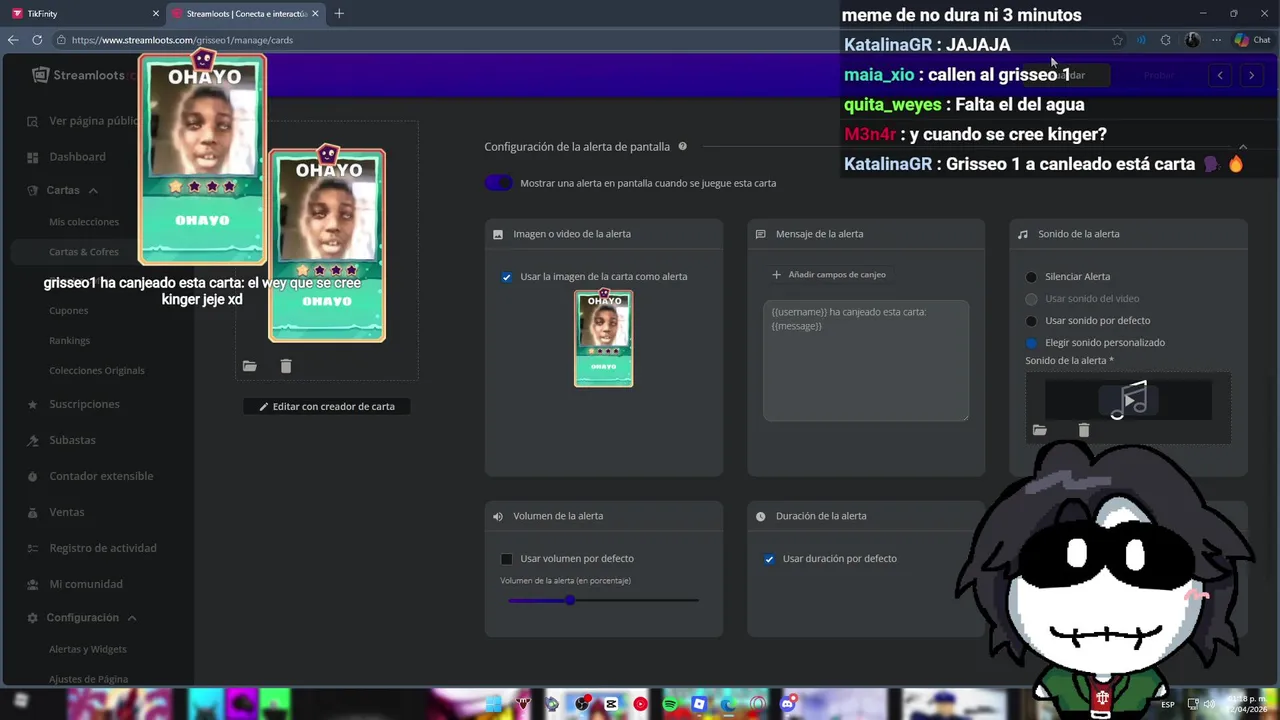Open Cartas & Cofres submenu item
This screenshot has width=1280, height=720.
pyautogui.click(x=84, y=252)
